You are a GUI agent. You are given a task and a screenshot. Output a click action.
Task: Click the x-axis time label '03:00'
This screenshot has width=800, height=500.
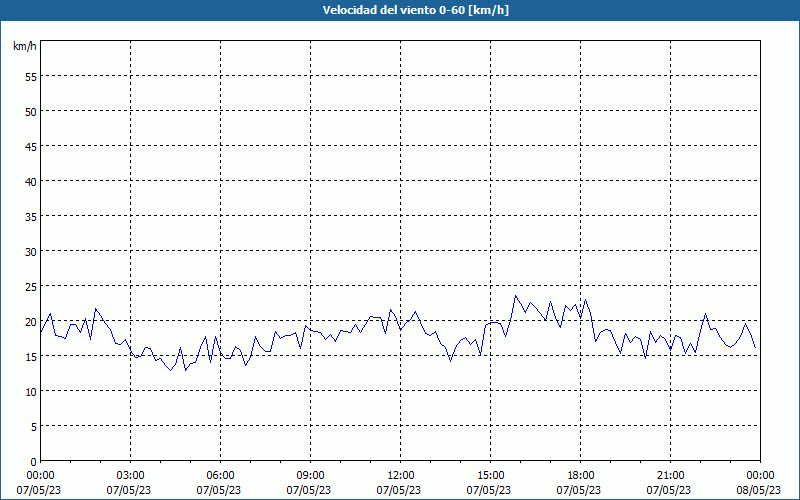point(131,476)
